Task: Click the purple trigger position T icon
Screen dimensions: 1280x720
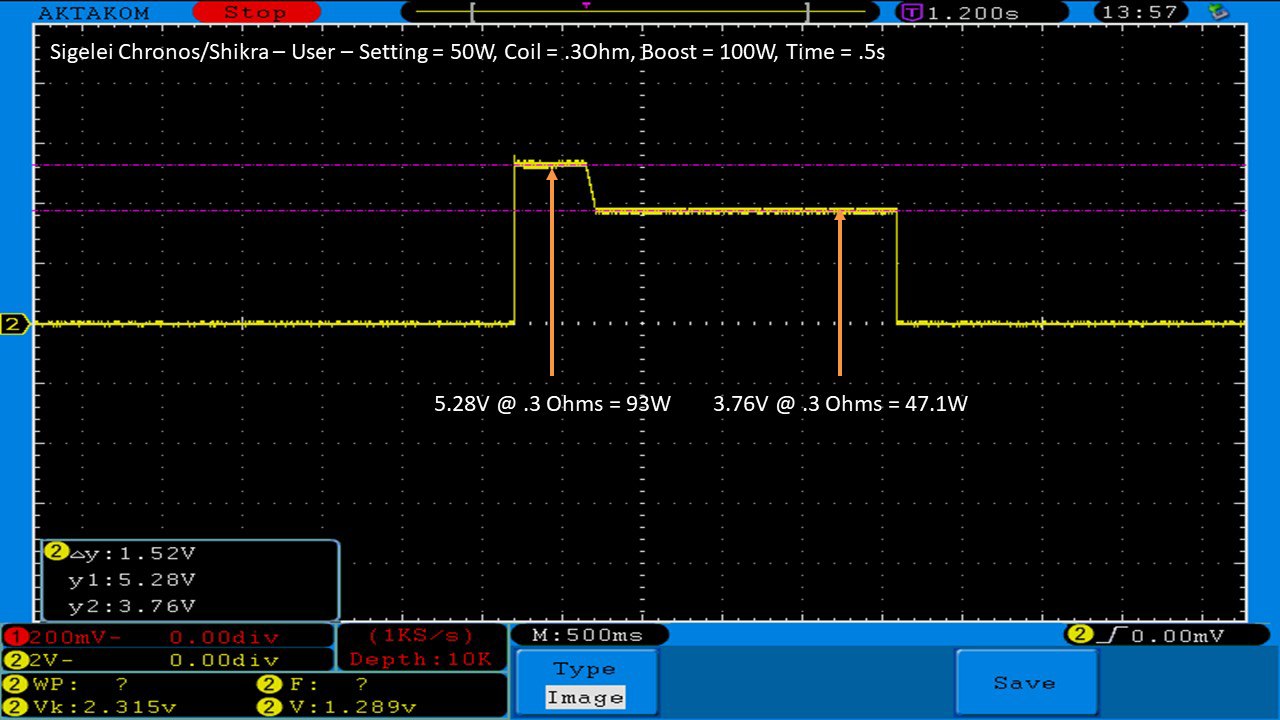Action: (912, 13)
